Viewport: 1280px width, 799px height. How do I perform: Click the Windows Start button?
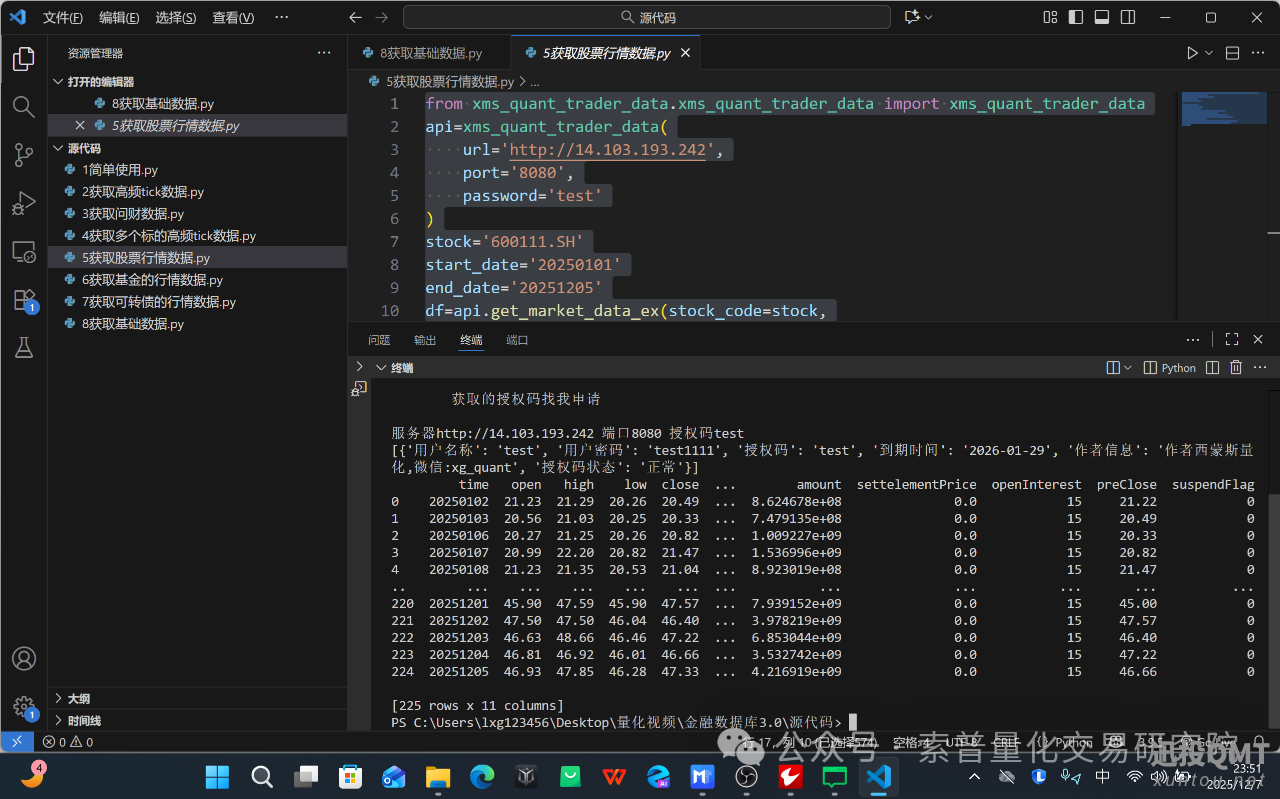point(217,776)
